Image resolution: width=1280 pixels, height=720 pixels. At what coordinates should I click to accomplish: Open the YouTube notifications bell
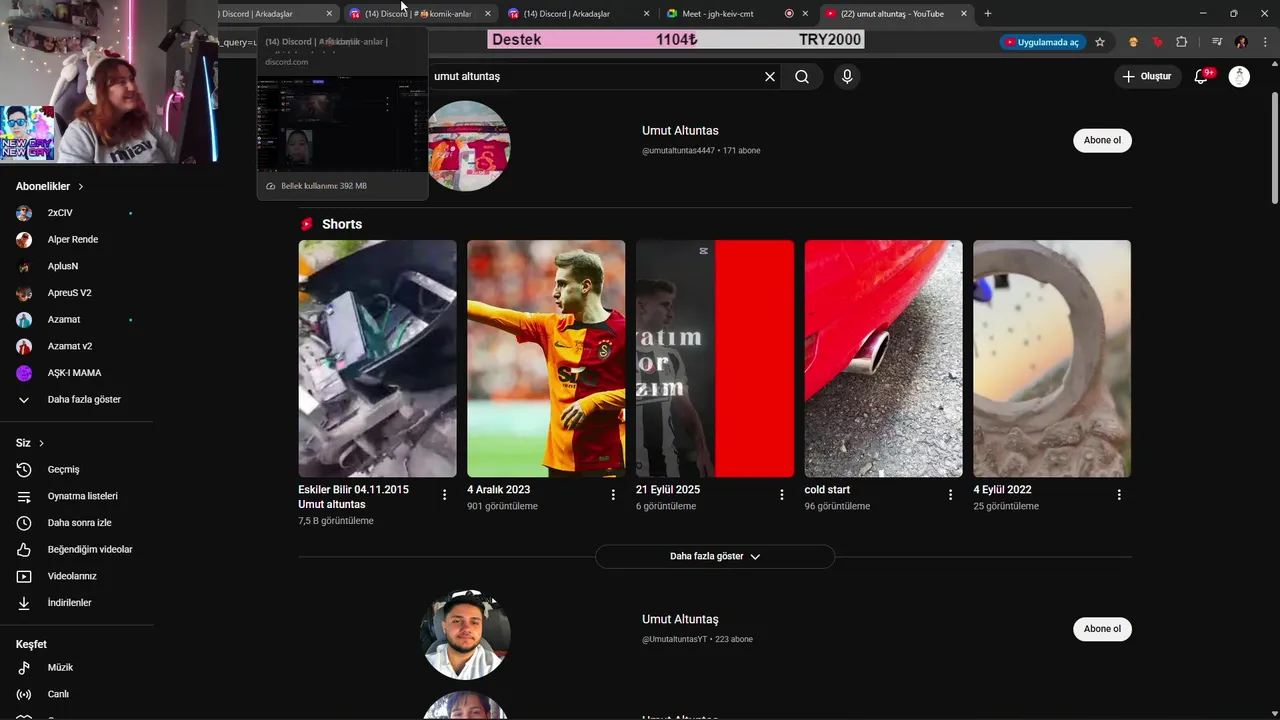tap(1202, 76)
